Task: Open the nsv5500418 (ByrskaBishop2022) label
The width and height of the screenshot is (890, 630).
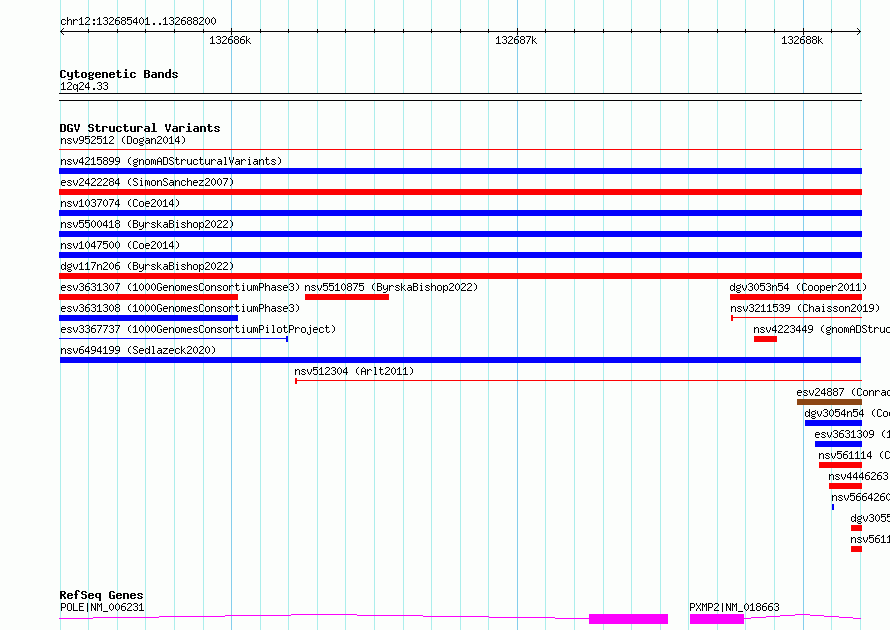Action: [x=147, y=224]
